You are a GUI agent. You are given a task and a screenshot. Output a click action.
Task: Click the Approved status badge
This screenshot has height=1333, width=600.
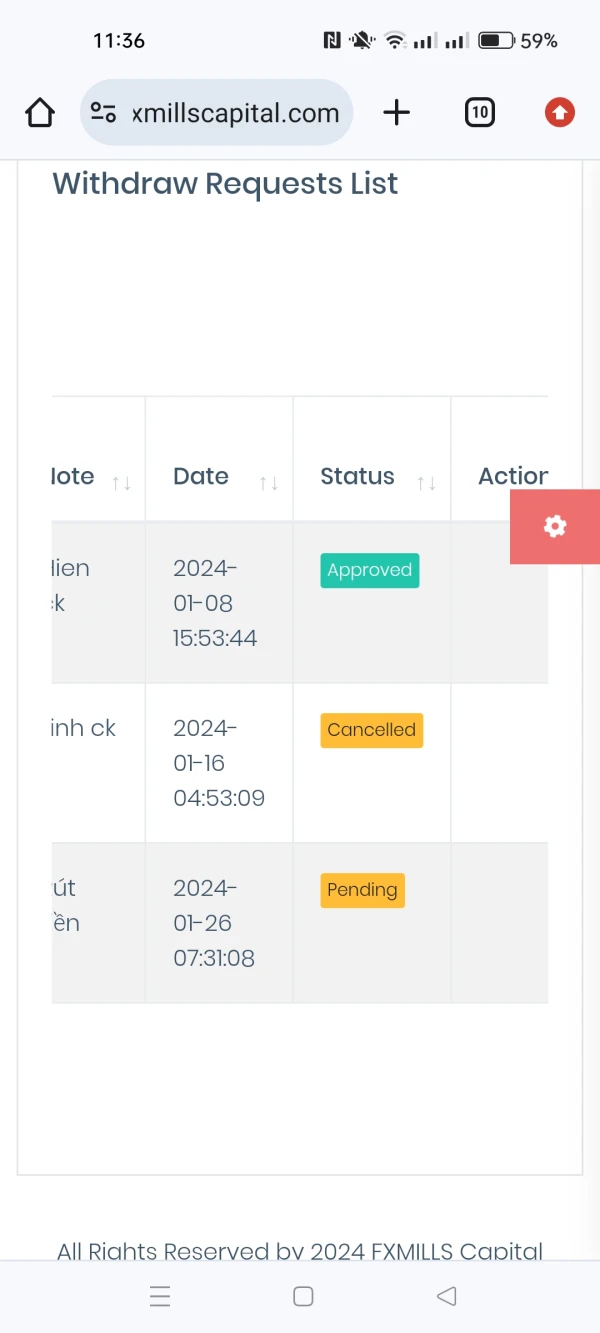[x=370, y=570]
